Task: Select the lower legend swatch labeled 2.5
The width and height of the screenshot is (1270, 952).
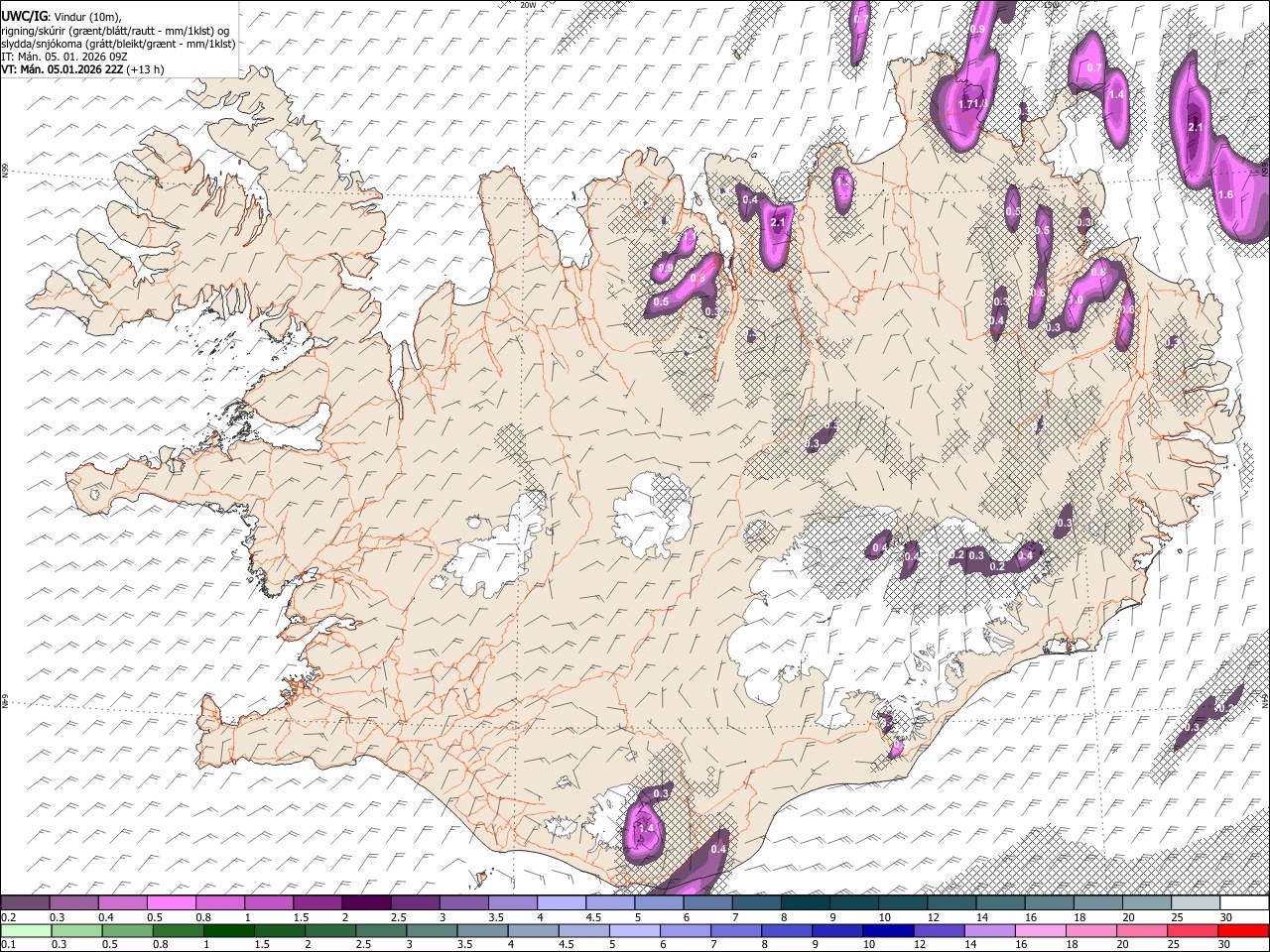Action: point(380,930)
